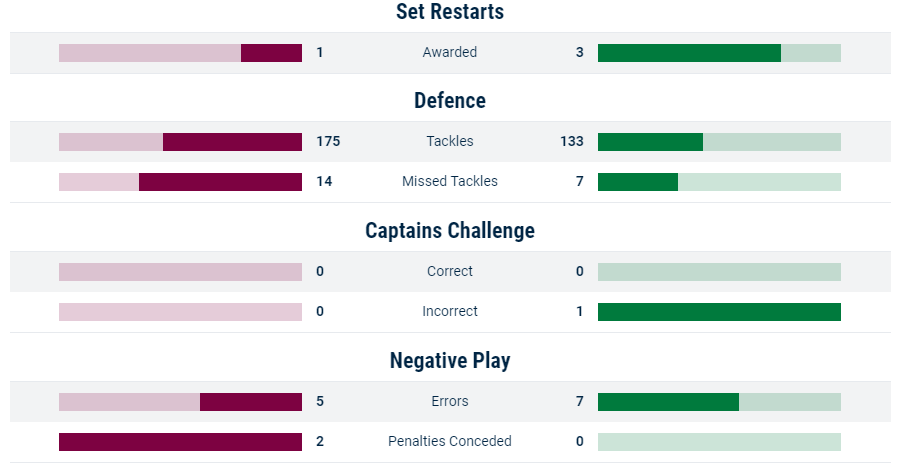Open the Defence section heading

pos(450,100)
